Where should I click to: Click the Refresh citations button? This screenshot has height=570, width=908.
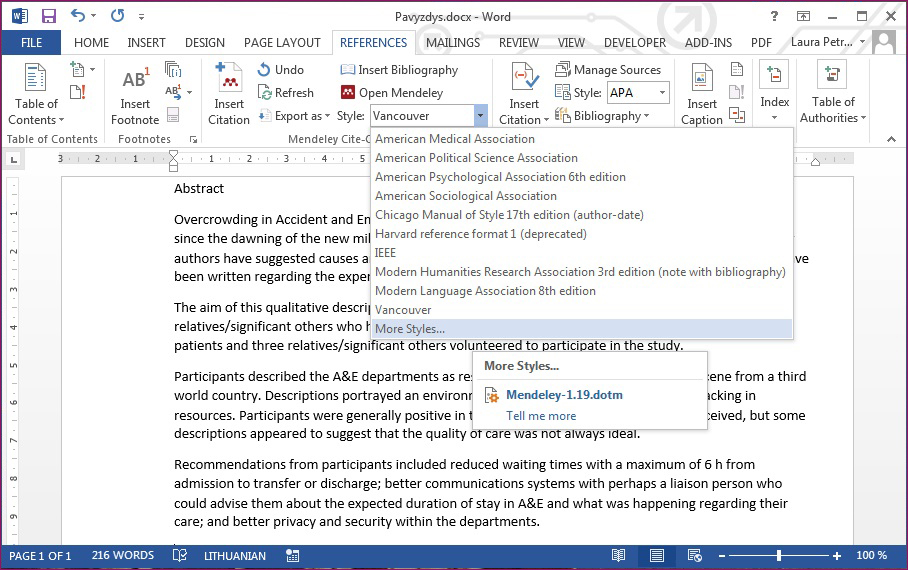pos(284,93)
